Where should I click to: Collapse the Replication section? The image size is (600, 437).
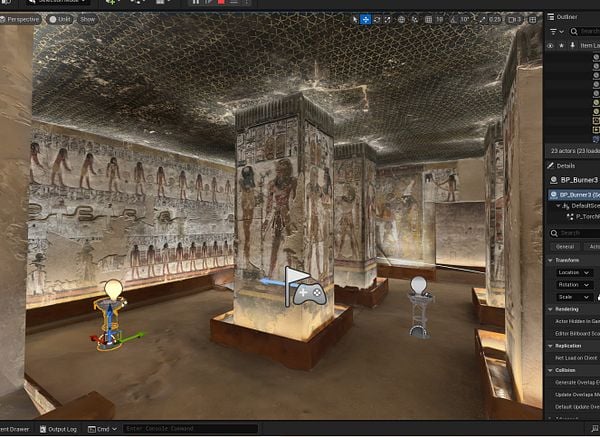550,346
